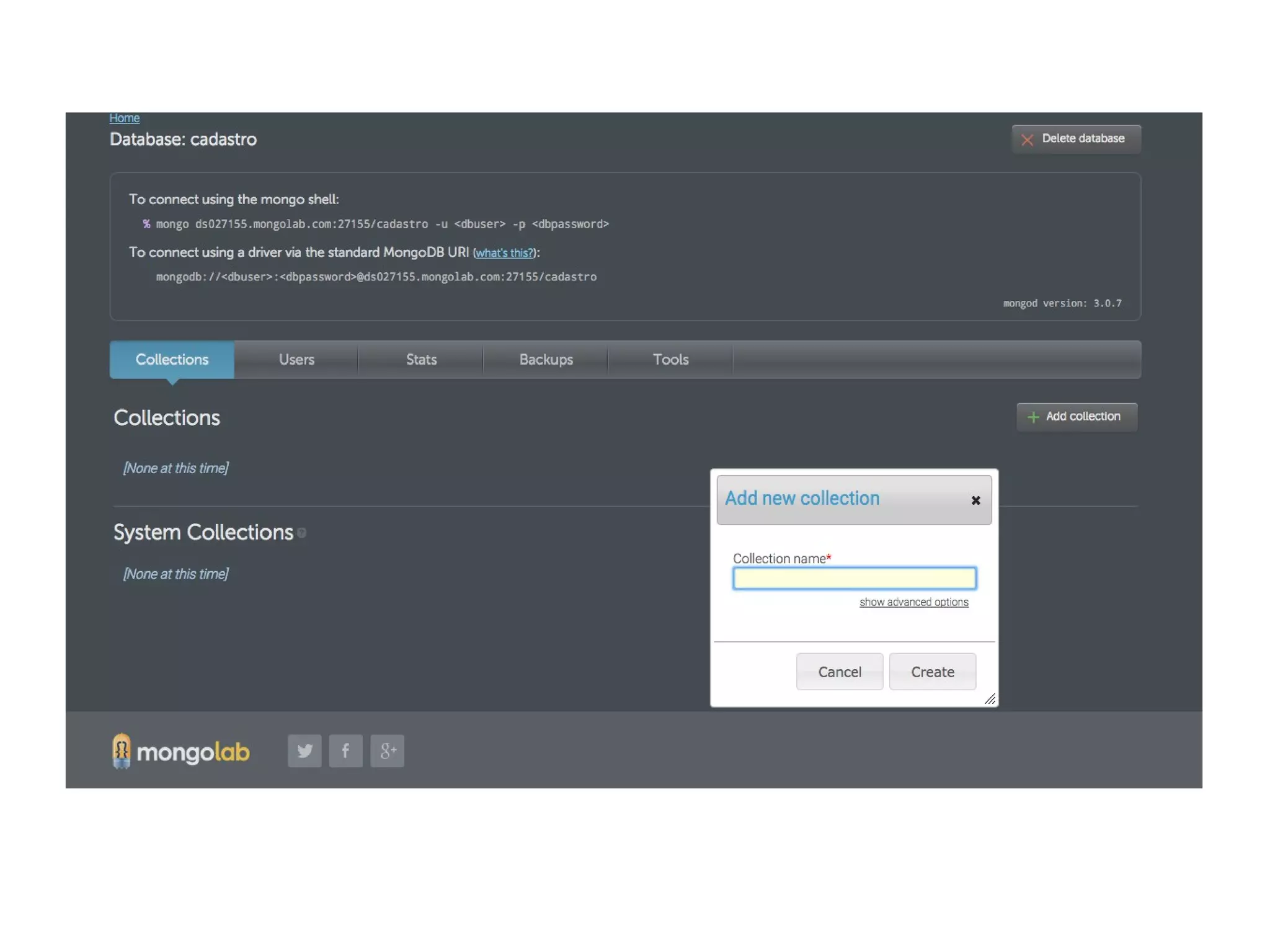Click the System Collections help icon
Viewport: 1270px width, 952px height.
301,533
